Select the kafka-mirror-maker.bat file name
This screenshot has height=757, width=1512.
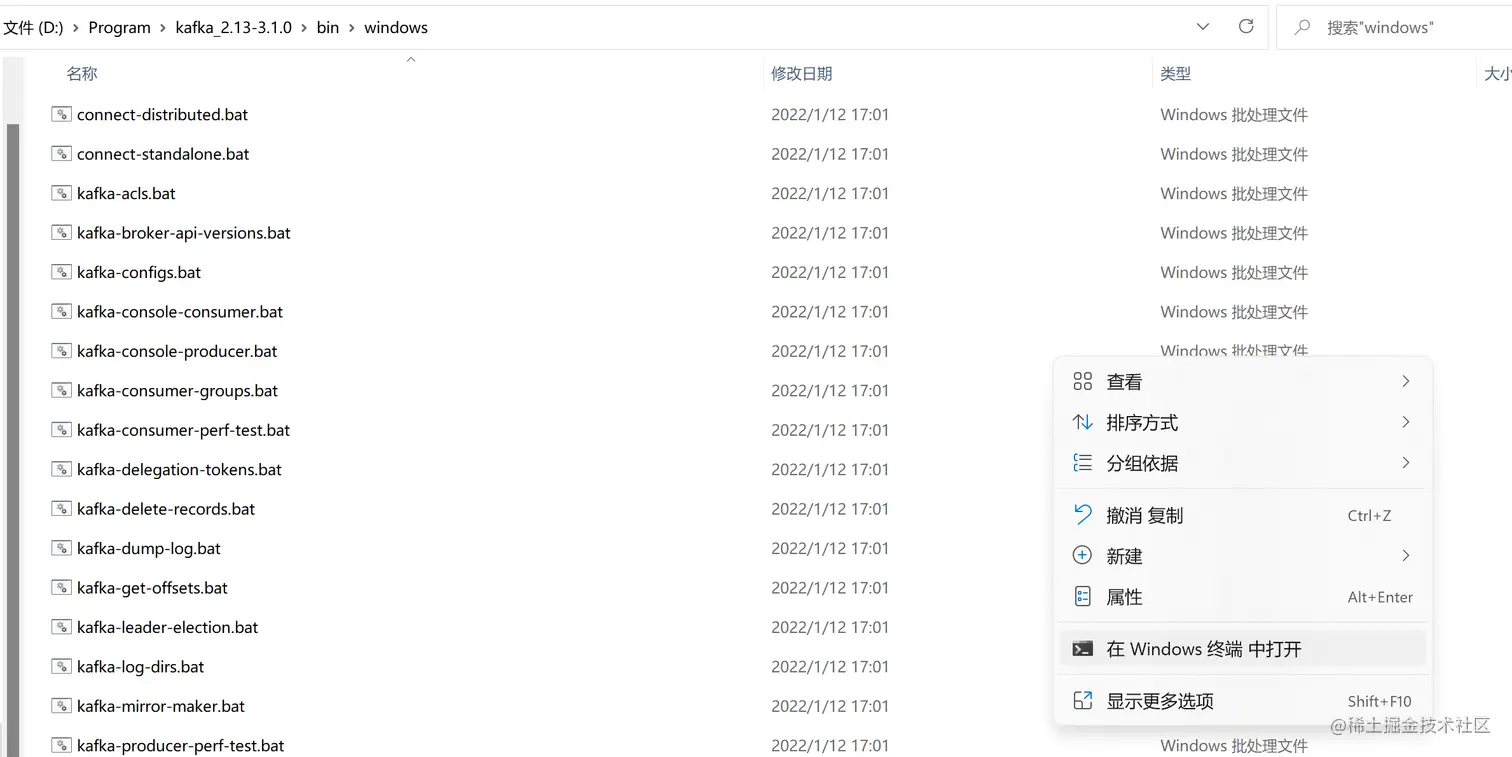(x=161, y=707)
